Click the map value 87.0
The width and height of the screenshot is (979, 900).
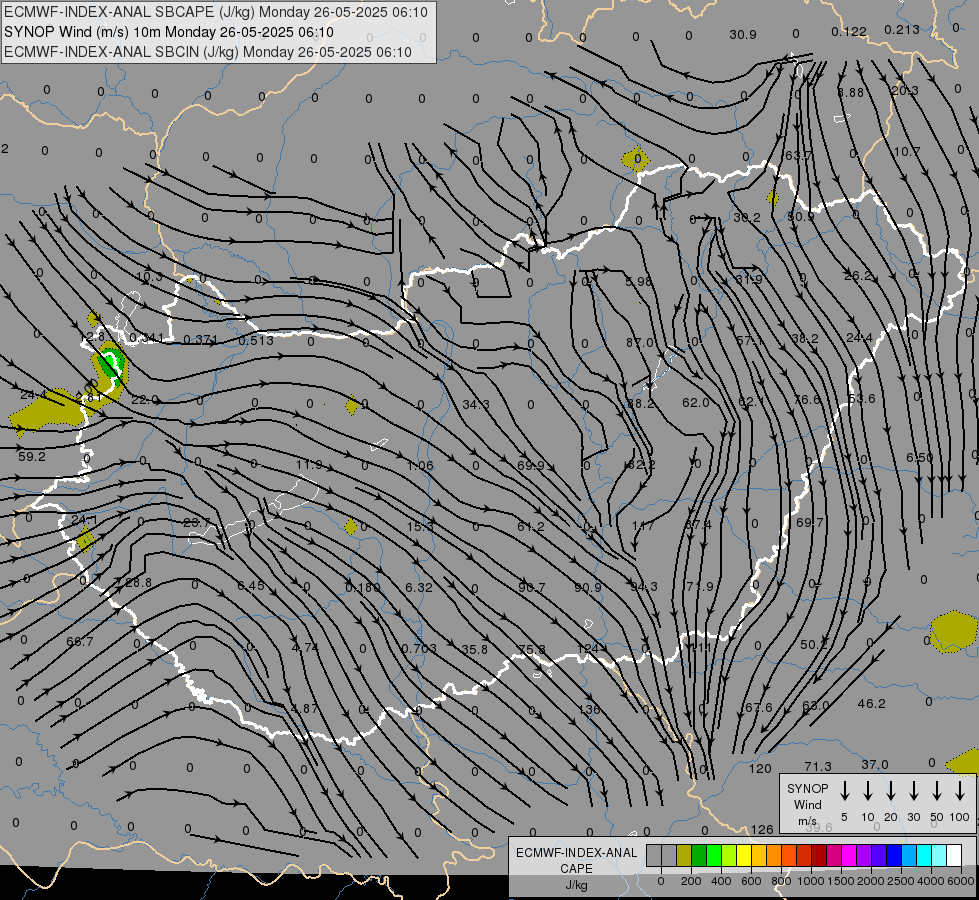click(639, 342)
